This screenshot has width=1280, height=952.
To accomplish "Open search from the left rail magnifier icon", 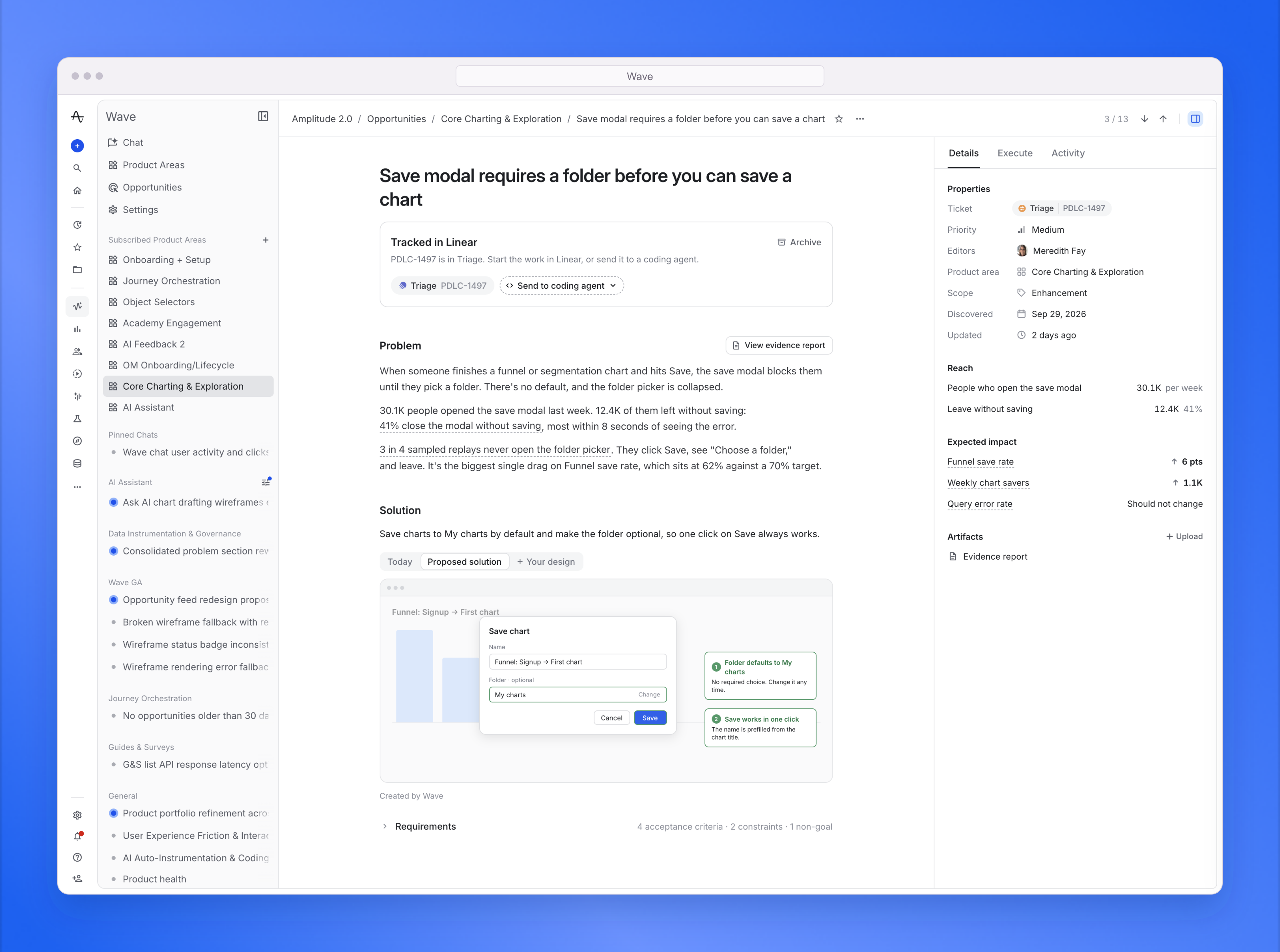I will [77, 168].
